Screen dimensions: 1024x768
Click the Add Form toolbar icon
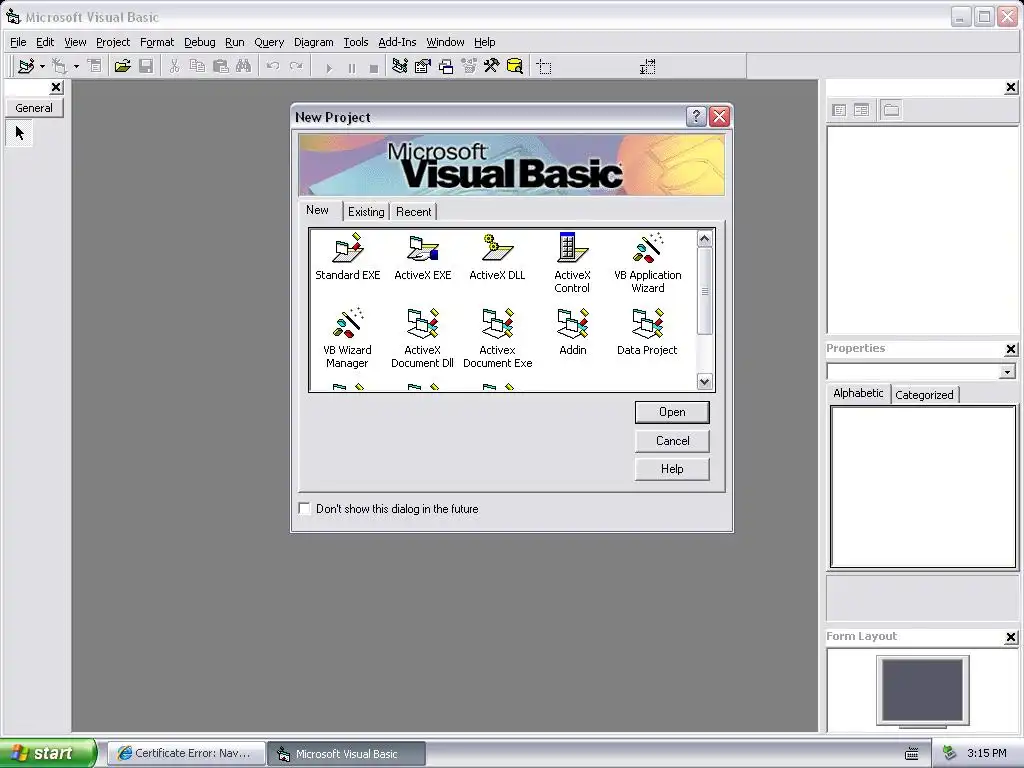coord(59,67)
